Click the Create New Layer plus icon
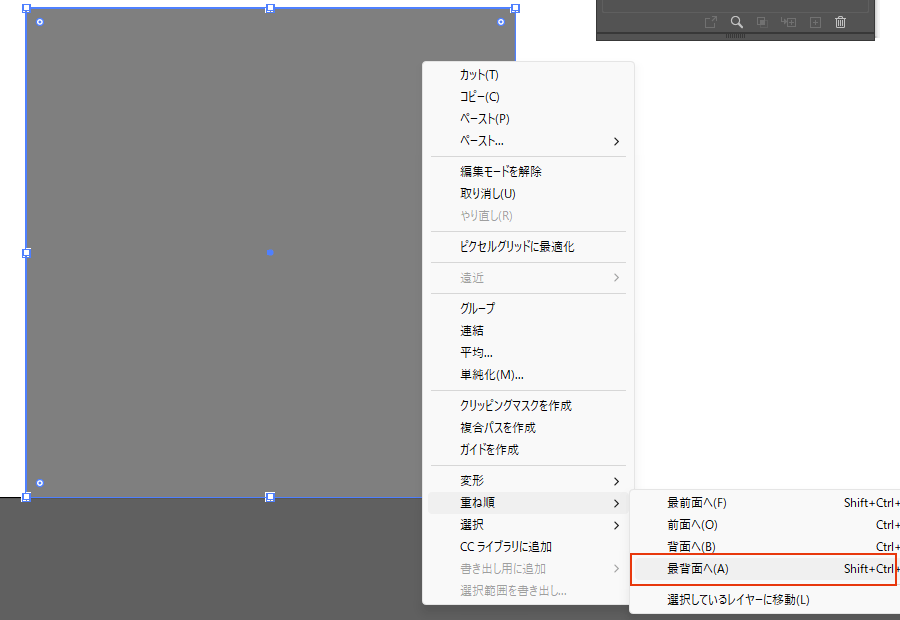 [815, 22]
